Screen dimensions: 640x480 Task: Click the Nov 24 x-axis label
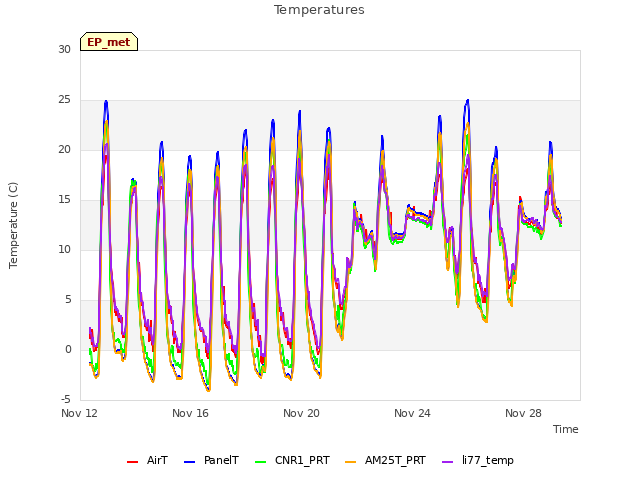pyautogui.click(x=412, y=413)
